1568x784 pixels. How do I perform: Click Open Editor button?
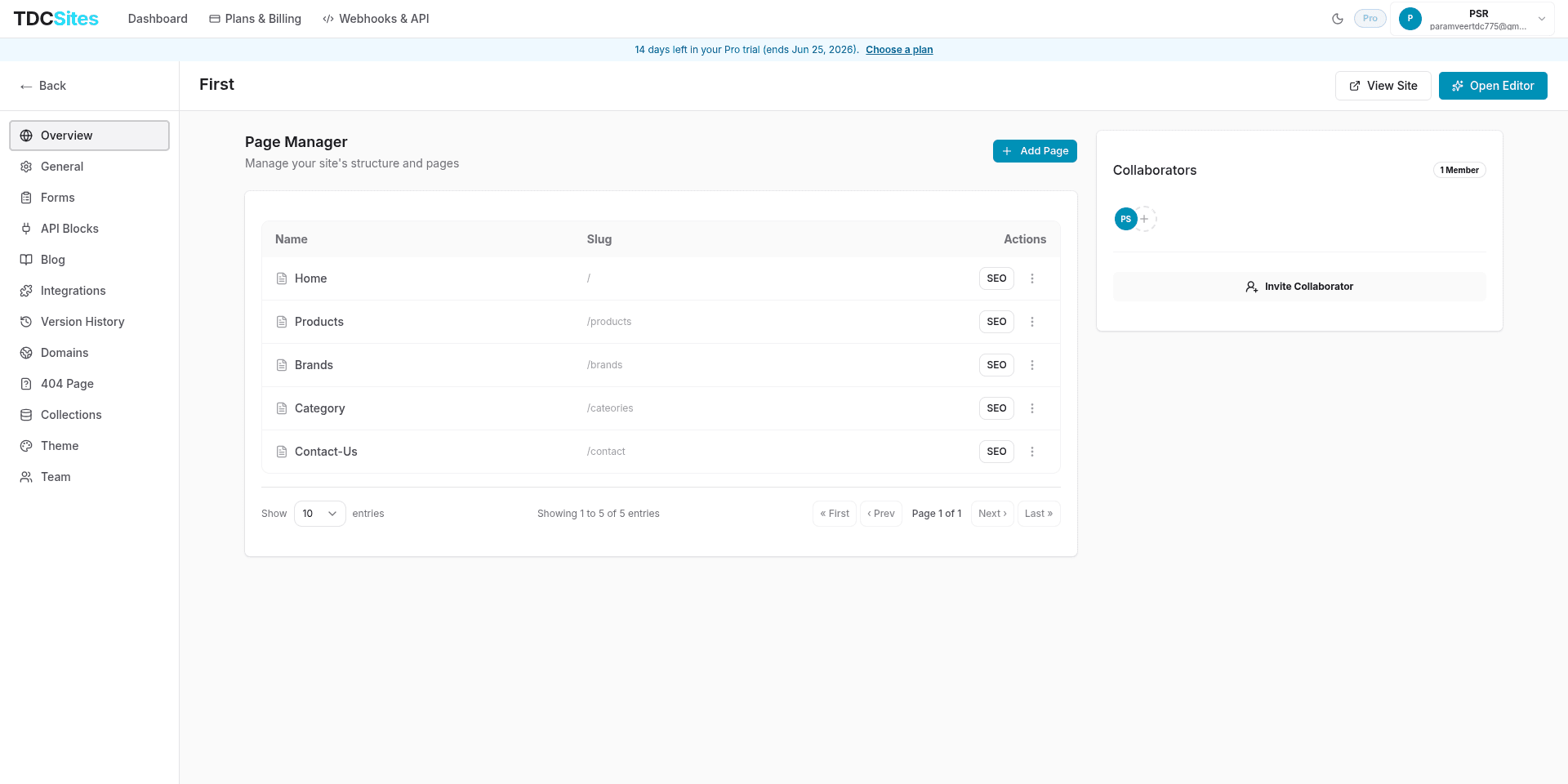(1493, 86)
